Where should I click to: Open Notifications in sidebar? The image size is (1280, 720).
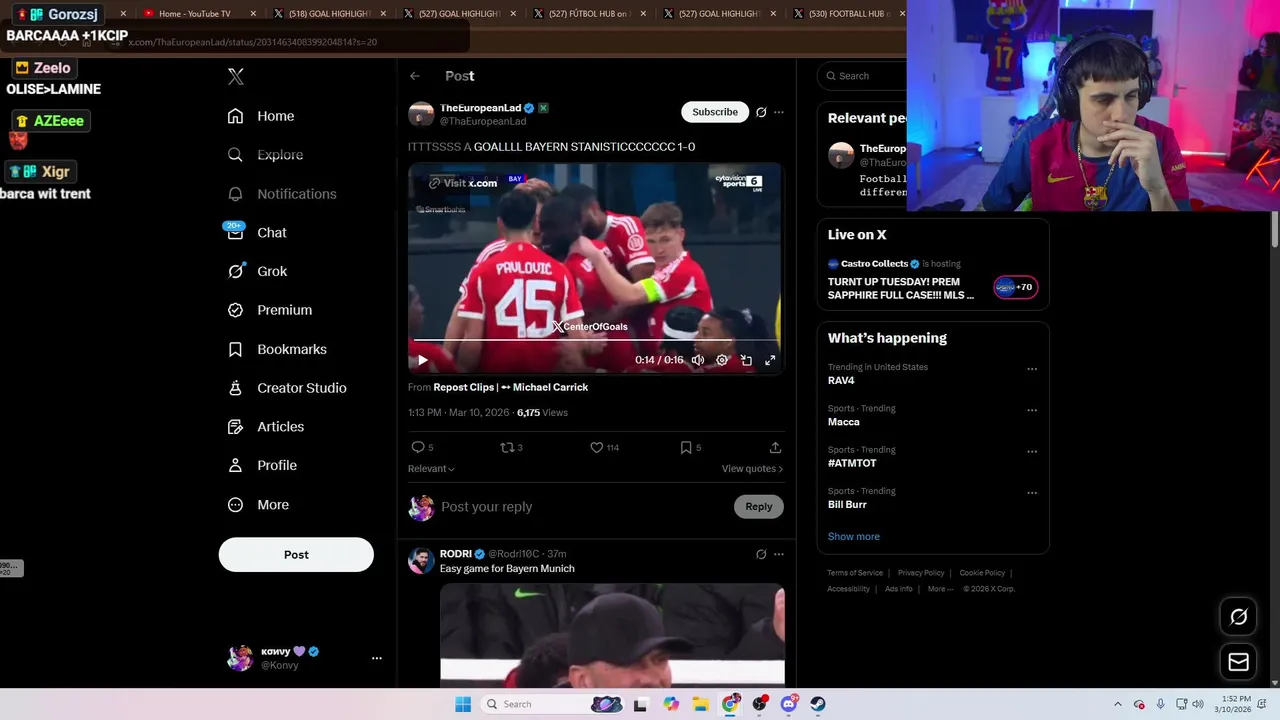point(282,194)
